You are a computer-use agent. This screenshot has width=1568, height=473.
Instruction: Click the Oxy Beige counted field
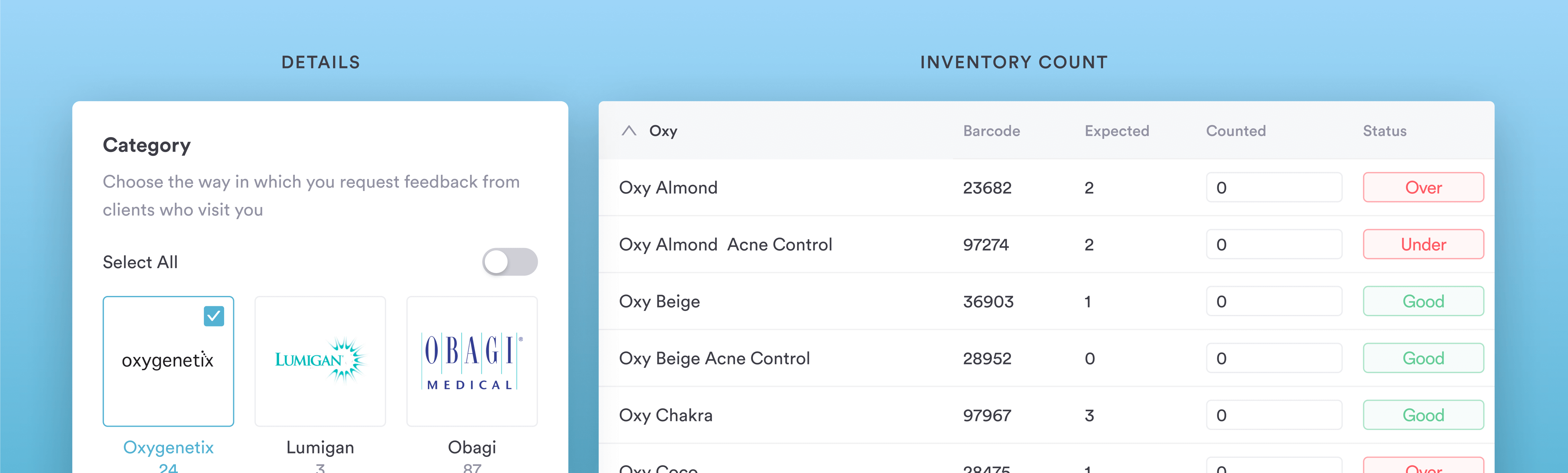coord(1273,301)
